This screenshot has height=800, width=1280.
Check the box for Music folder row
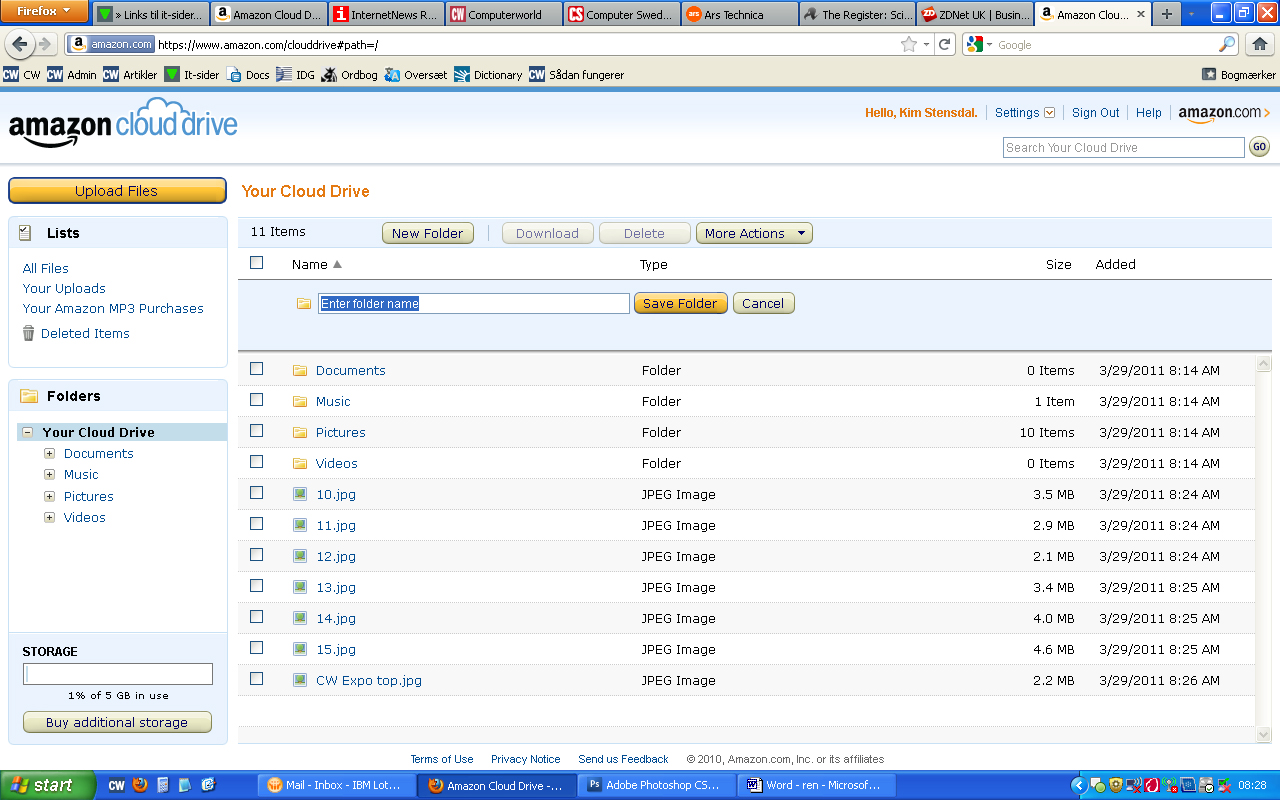click(257, 400)
